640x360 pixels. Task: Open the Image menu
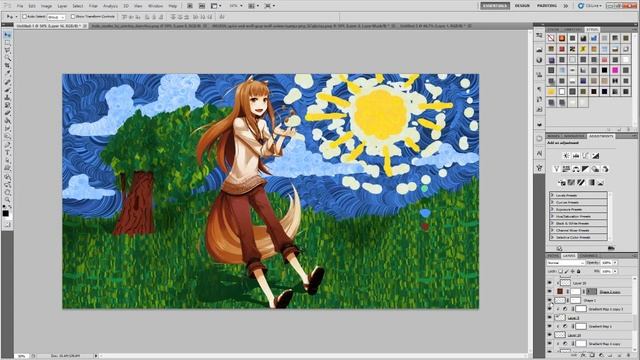tap(47, 6)
